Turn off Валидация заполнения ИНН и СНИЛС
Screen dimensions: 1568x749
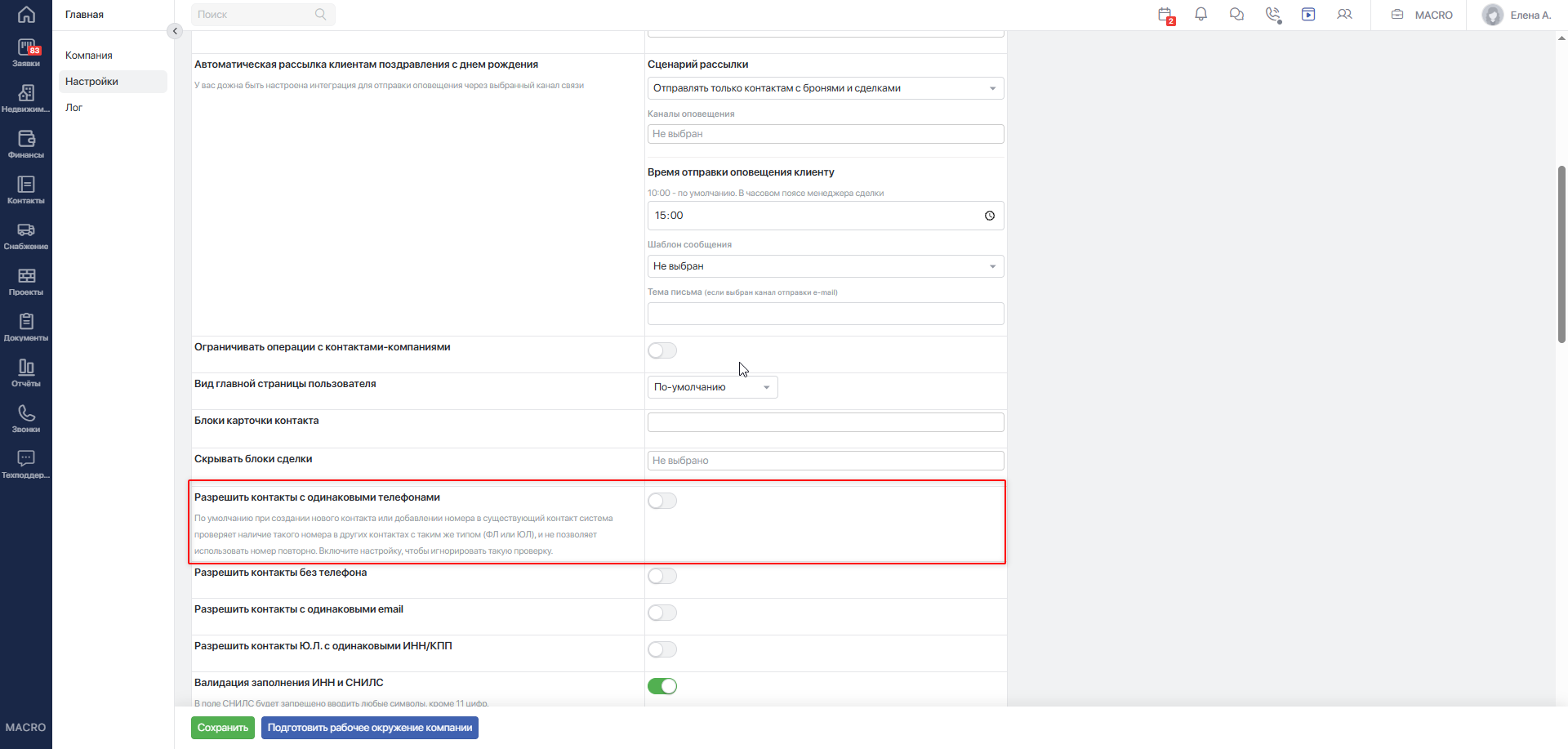662,686
